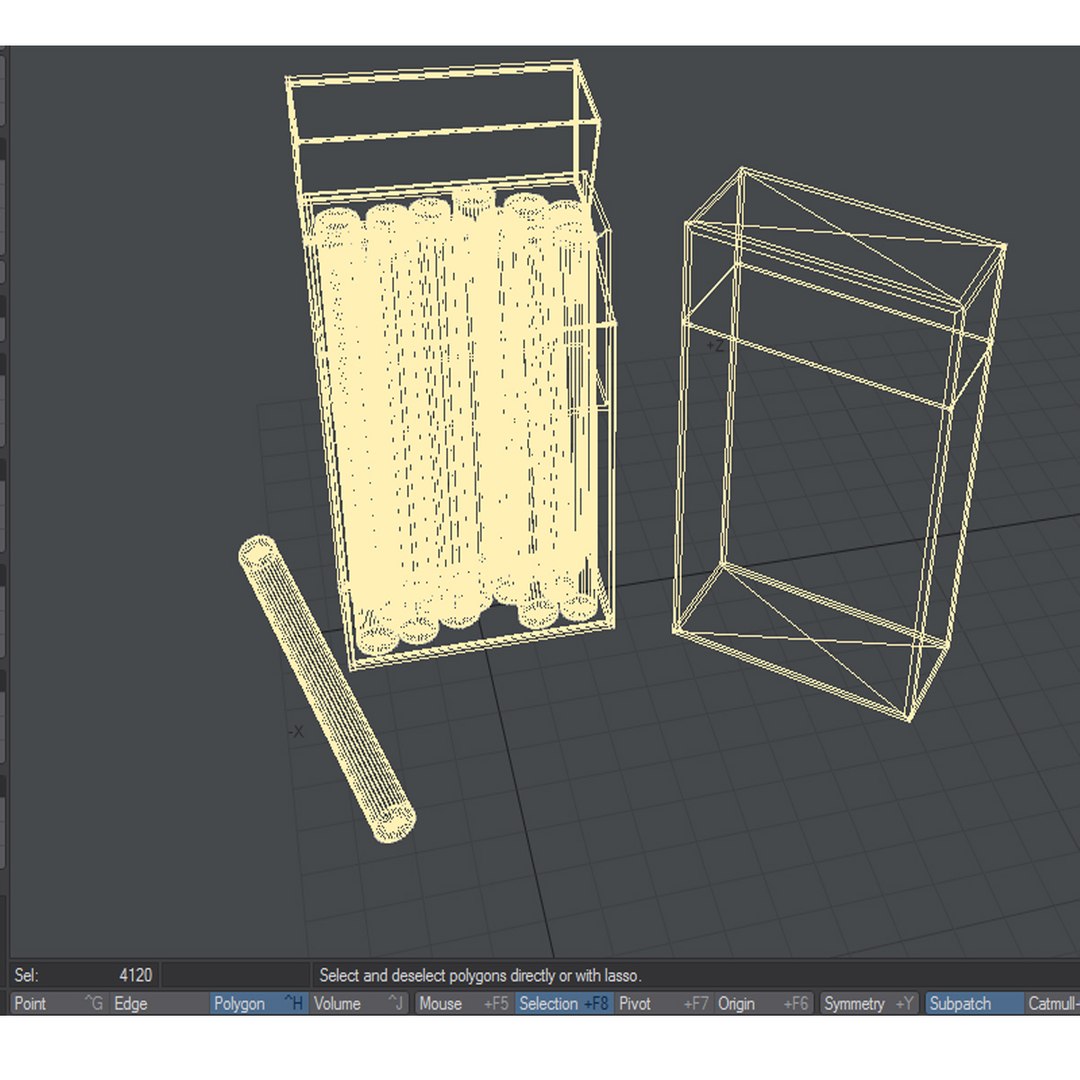Open the Catmull subdivision type dropdown
This screenshot has height=1080, width=1080.
[x=1052, y=1003]
